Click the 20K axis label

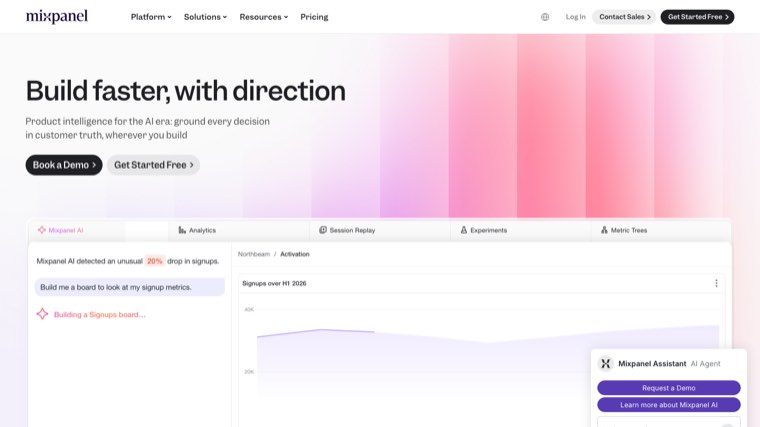coord(249,372)
